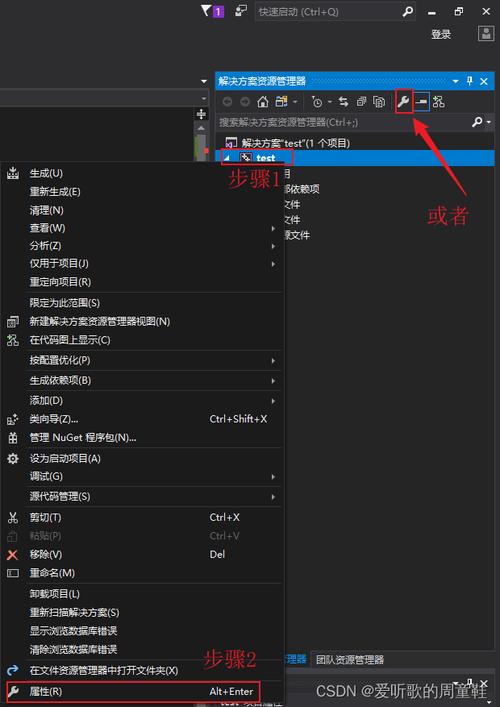The width and height of the screenshot is (500, 707).
Task: Click the 登录 sign-in link
Action: tap(441, 34)
